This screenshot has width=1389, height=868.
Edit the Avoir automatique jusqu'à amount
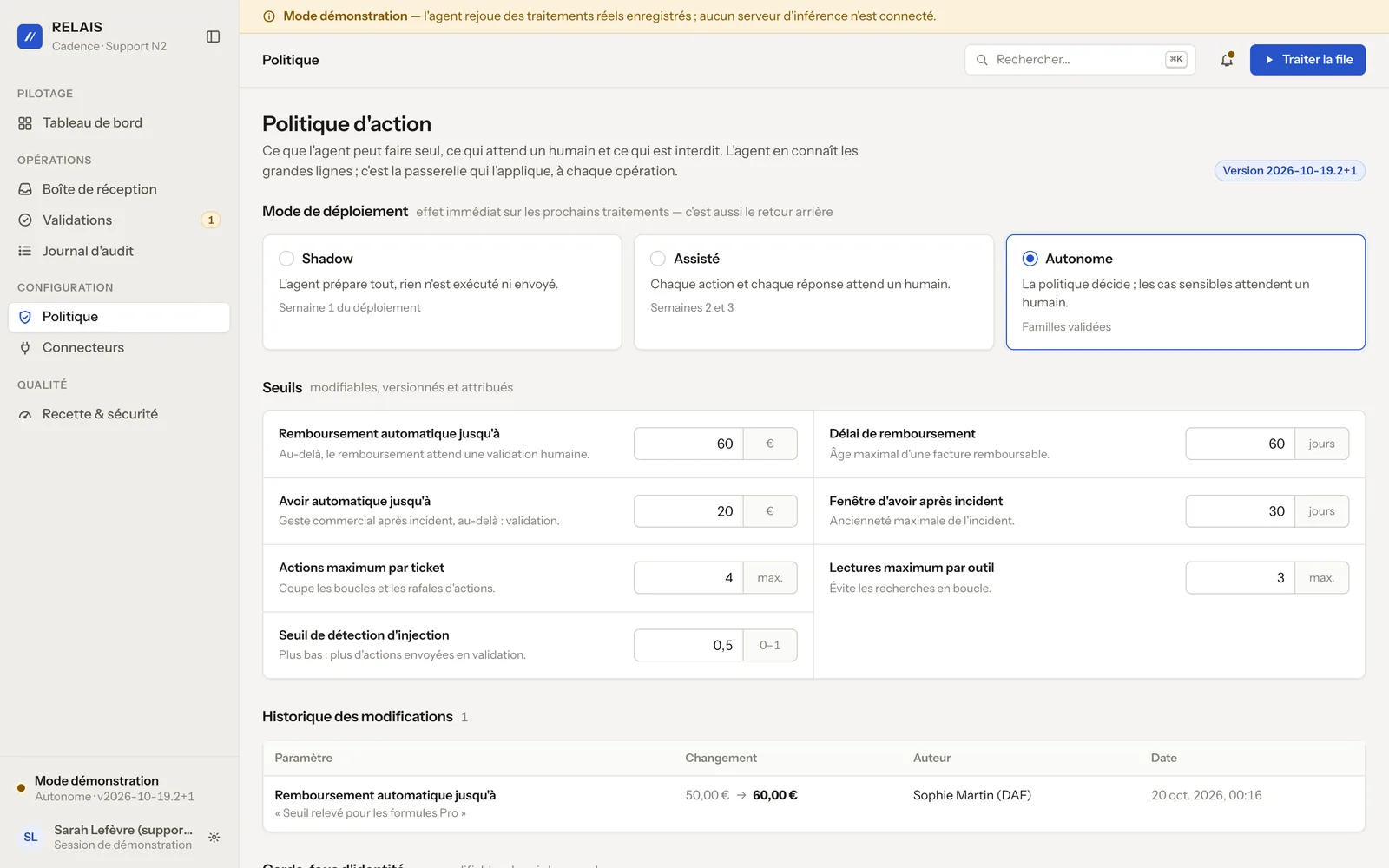tap(688, 511)
